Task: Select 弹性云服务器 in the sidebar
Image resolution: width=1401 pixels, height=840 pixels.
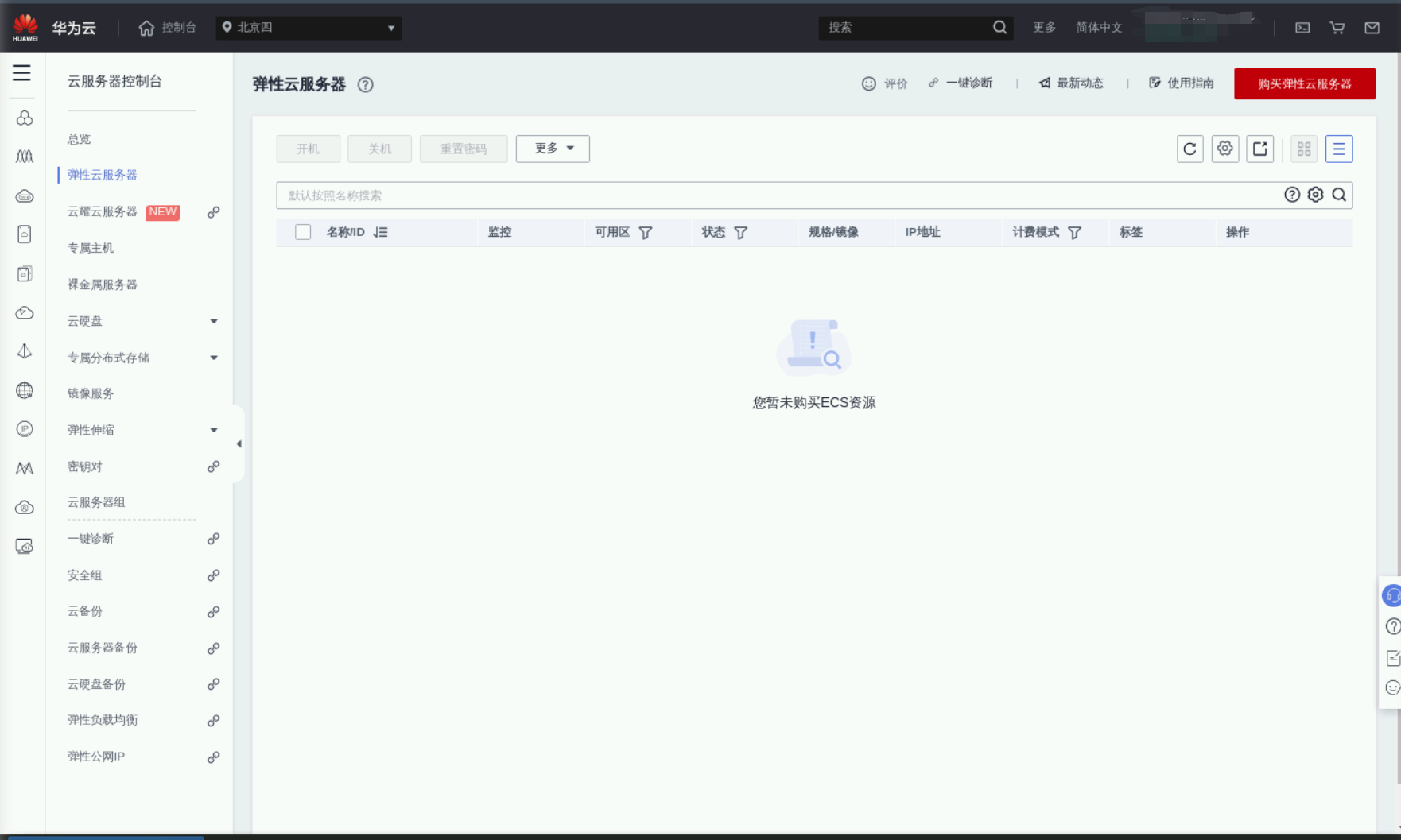Action: pos(103,175)
